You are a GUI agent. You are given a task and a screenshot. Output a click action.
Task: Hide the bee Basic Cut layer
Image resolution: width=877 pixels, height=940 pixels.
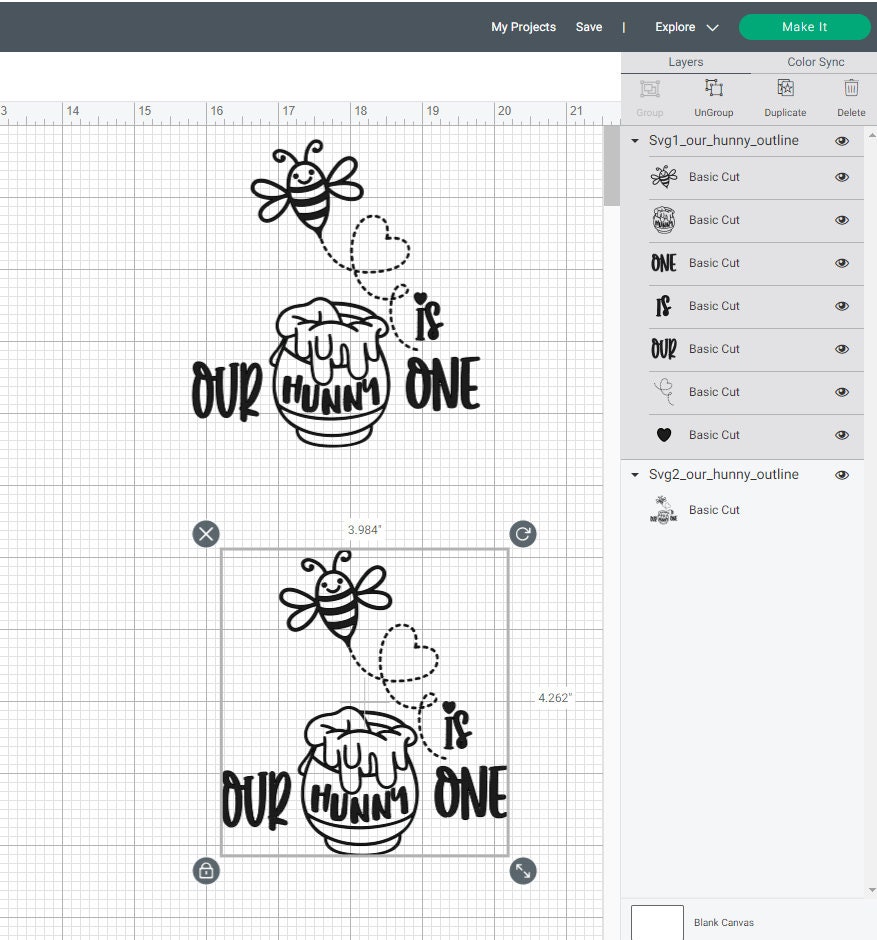(x=842, y=177)
